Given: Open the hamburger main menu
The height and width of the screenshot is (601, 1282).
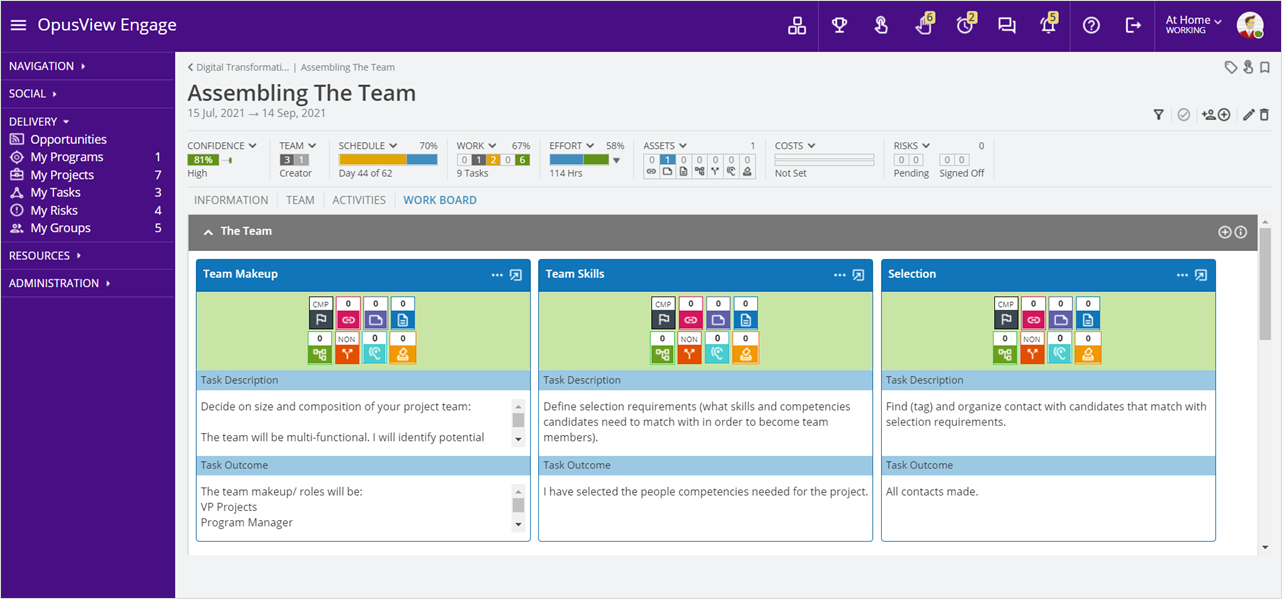Looking at the screenshot, I should tap(18, 25).
